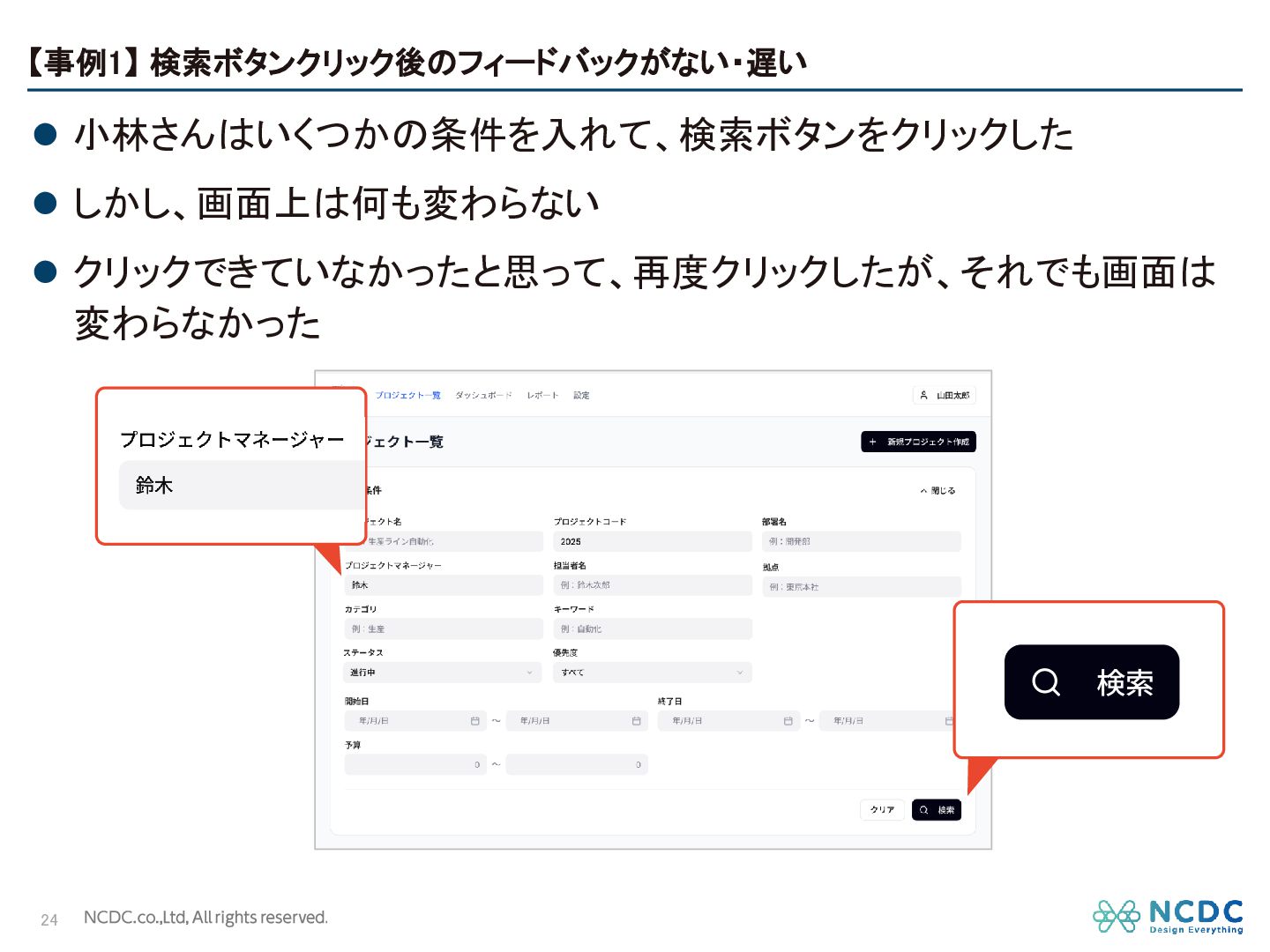Open calendar icon in second 開始日 date field
Image resolution: width=1270 pixels, height=952 pixels.
(636, 721)
